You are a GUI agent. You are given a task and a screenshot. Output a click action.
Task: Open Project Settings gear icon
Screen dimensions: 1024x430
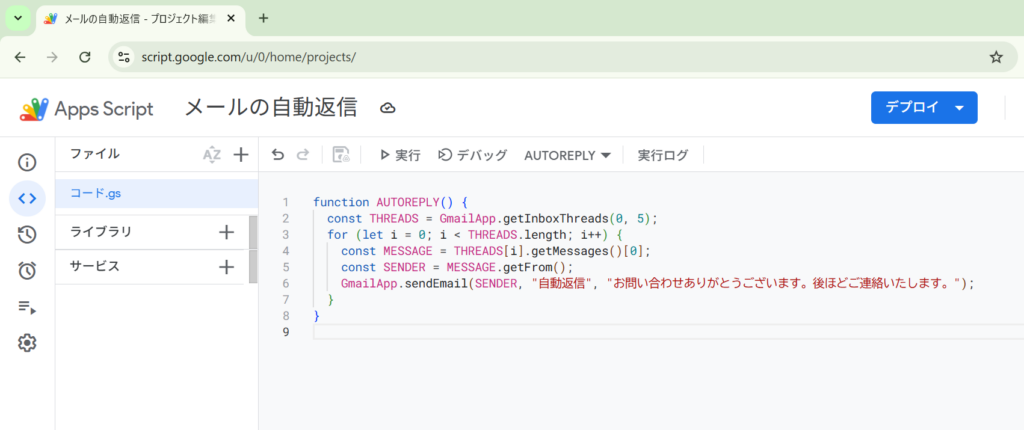tap(27, 343)
